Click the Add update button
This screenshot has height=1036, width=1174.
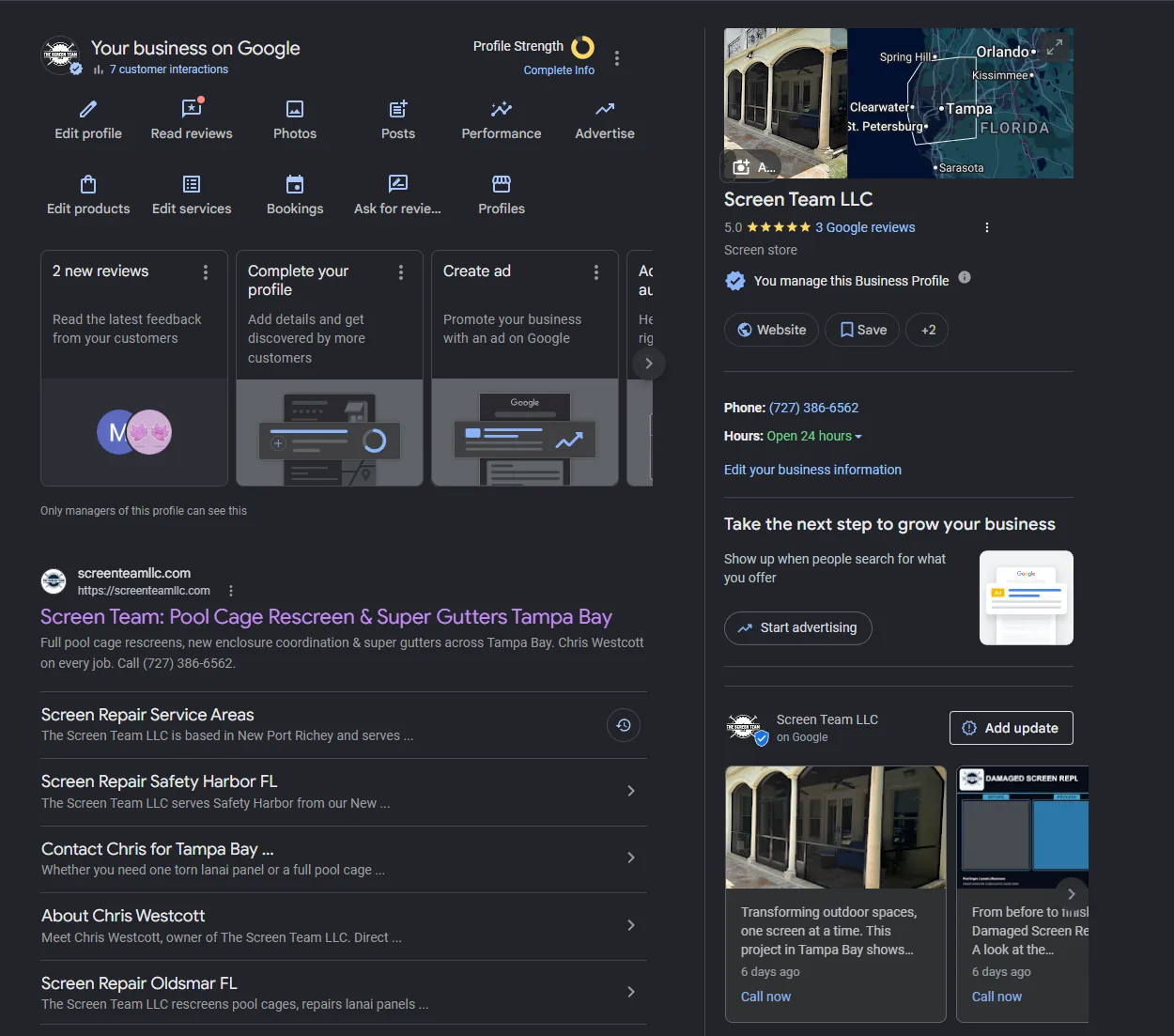pyautogui.click(x=1012, y=728)
